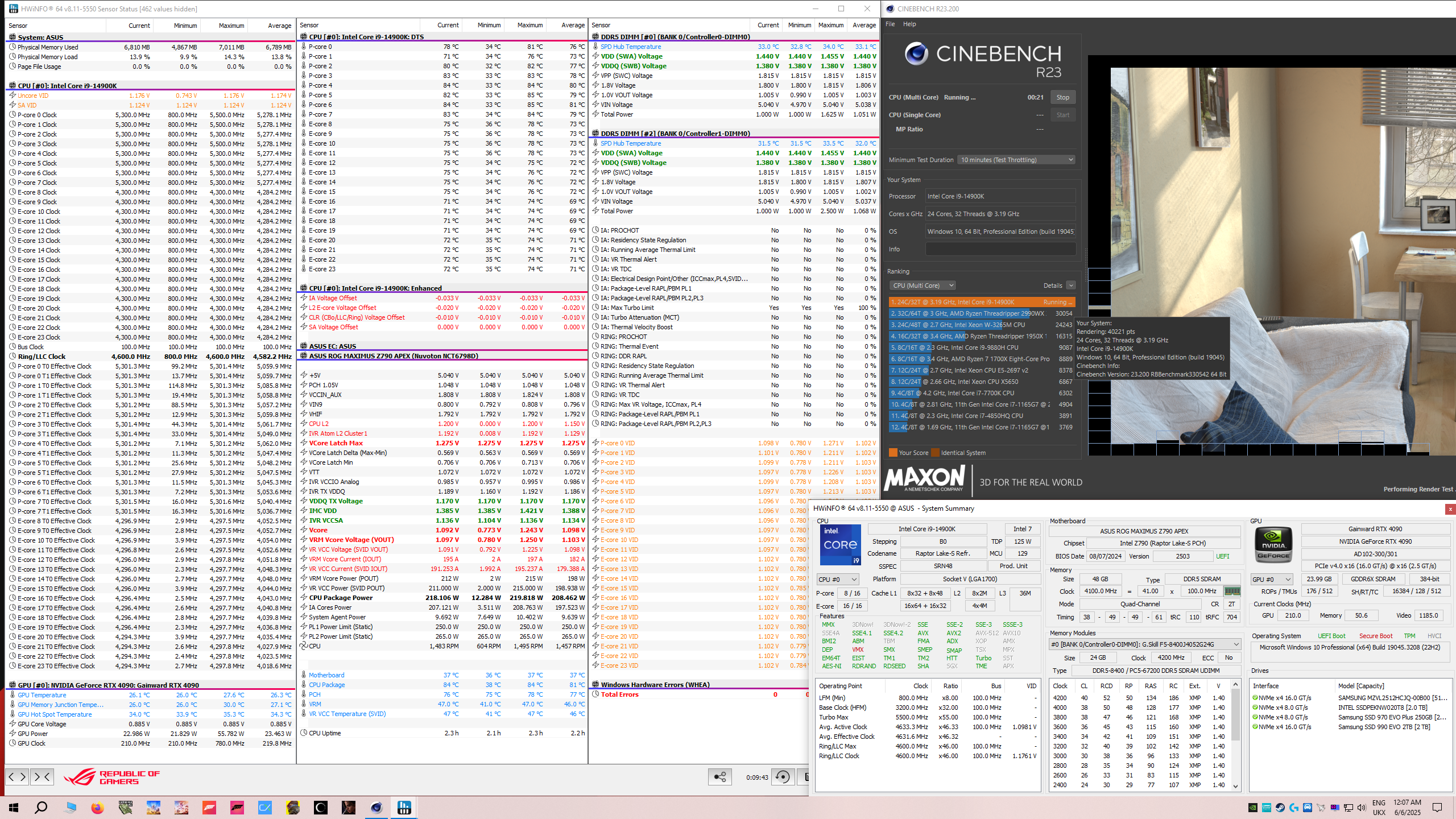Select the VCore Latch Max sensor row
Screen dimensions: 1456x819
click(442, 443)
